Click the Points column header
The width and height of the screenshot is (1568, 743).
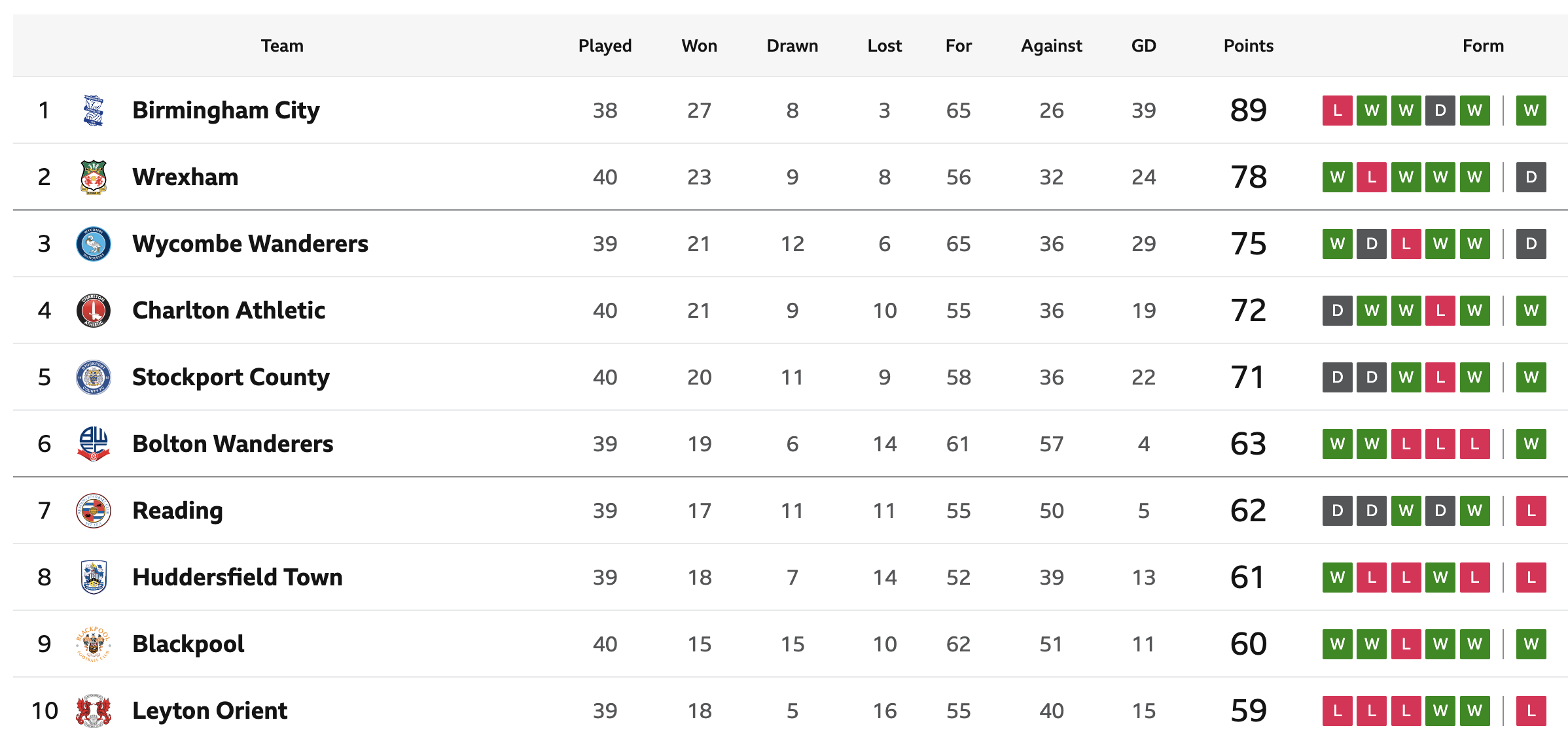click(1249, 46)
